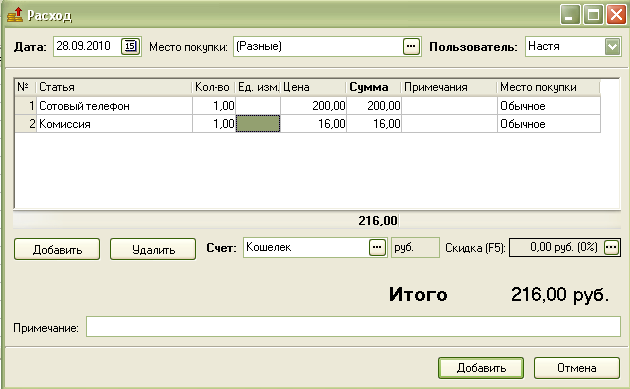Open the Счет browse ellipsis button
Screen dimensions: 630x389
pyautogui.click(x=377, y=248)
